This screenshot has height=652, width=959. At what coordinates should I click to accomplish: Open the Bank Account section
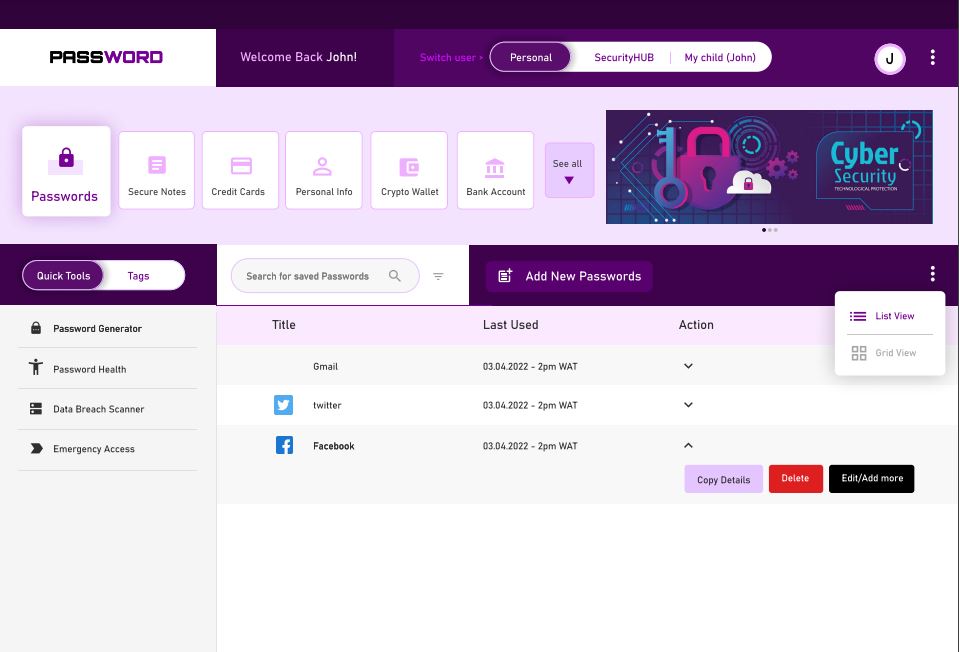495,169
